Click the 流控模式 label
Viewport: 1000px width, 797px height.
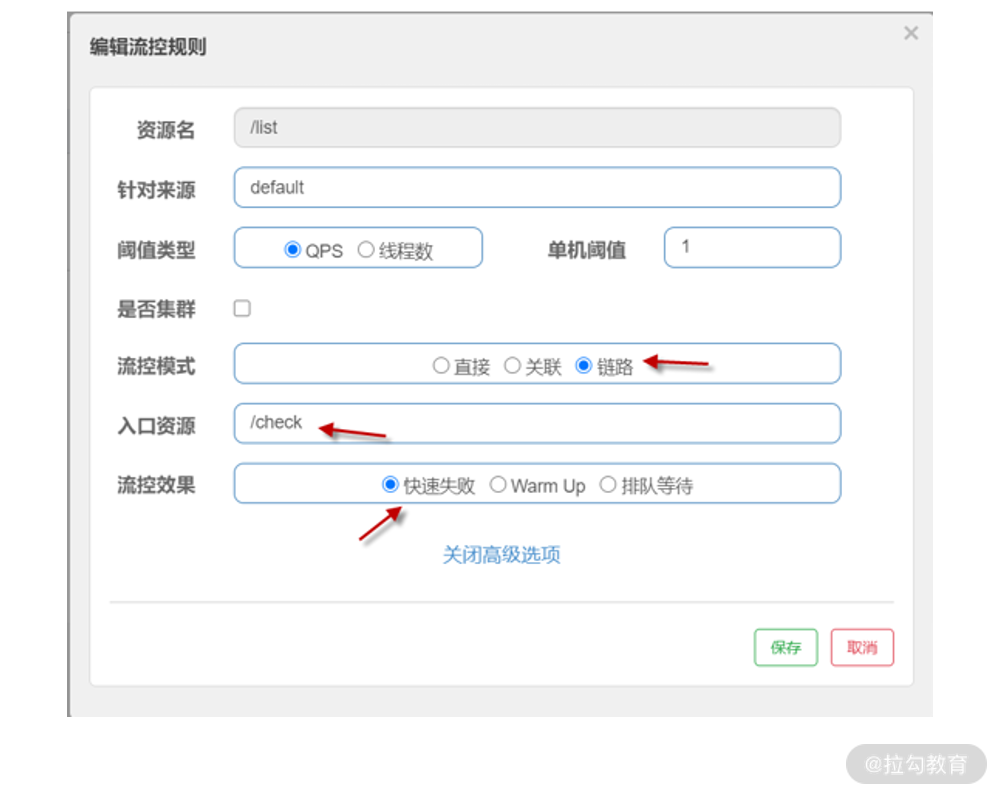[x=156, y=366]
